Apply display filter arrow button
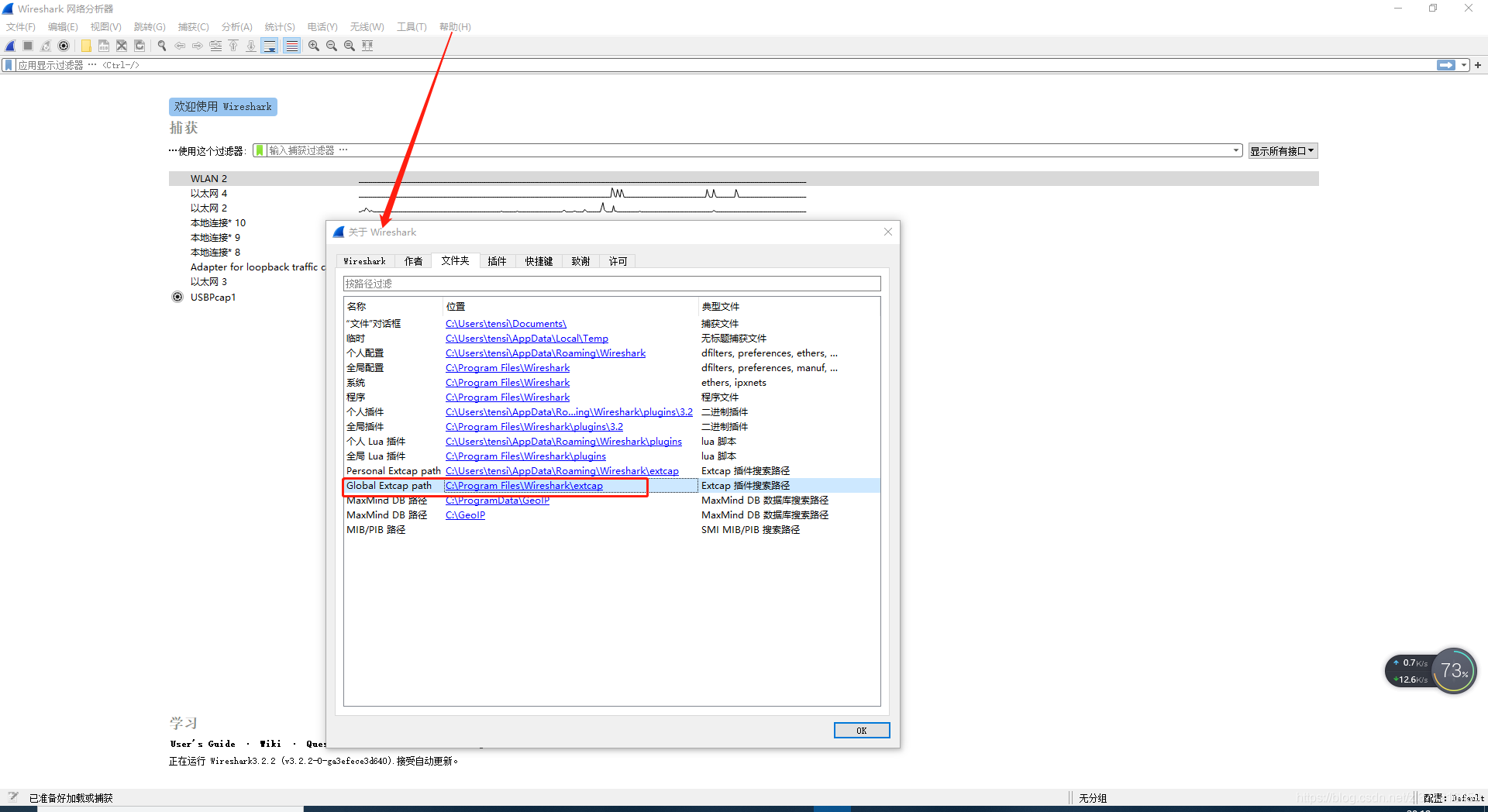 (x=1446, y=65)
